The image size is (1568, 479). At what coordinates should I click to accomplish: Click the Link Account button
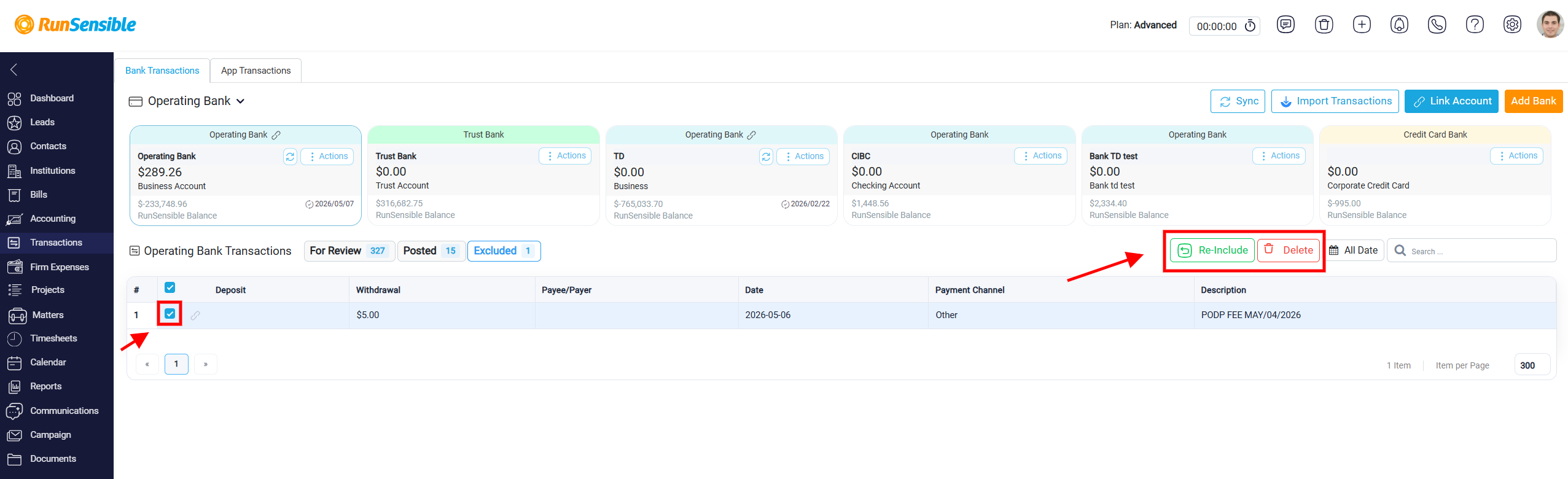click(1451, 101)
